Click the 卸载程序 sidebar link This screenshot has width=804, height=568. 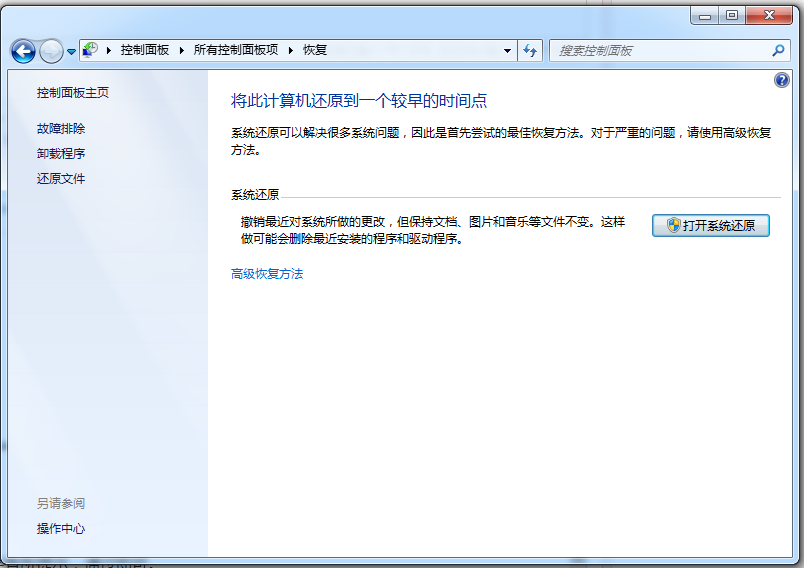[x=61, y=154]
